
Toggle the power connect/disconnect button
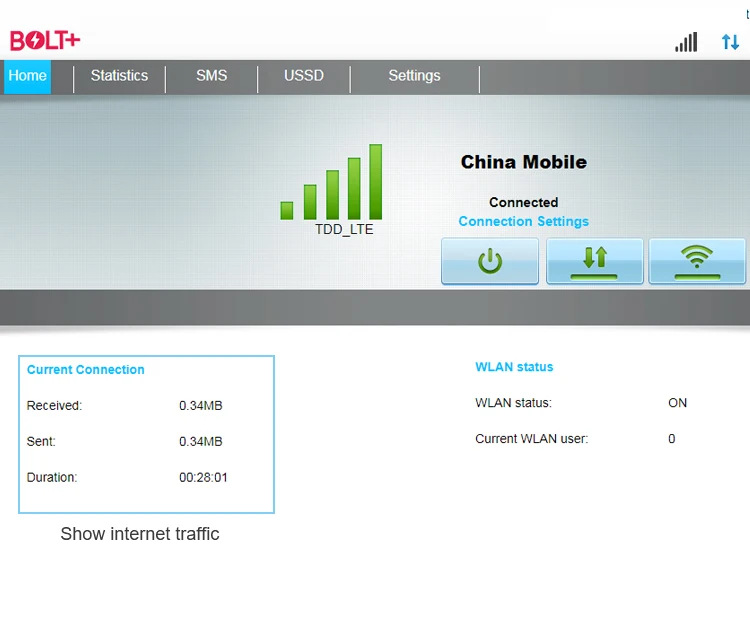tap(490, 261)
